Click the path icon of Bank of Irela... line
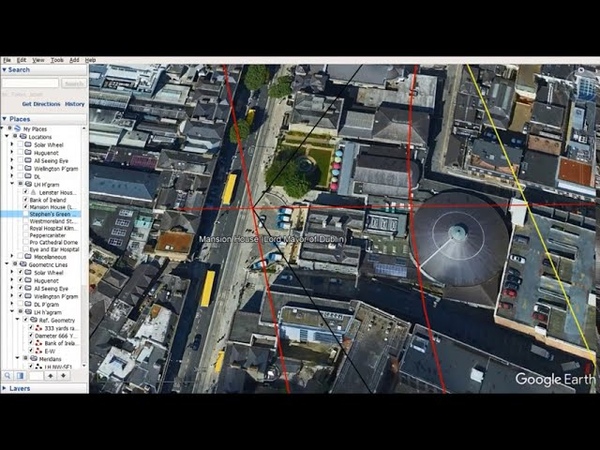 38,343
